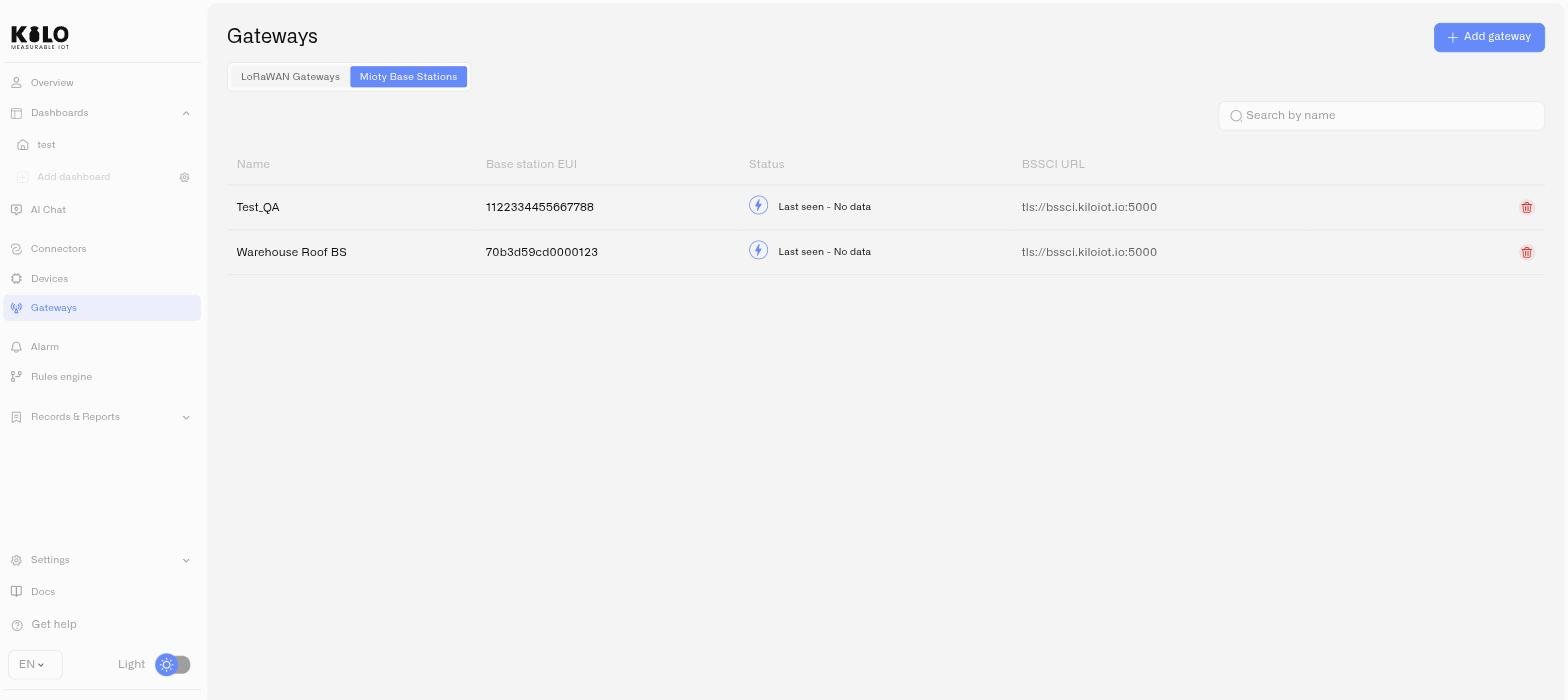Click the Rules engine branch icon
This screenshot has width=1568, height=700.
(16, 377)
